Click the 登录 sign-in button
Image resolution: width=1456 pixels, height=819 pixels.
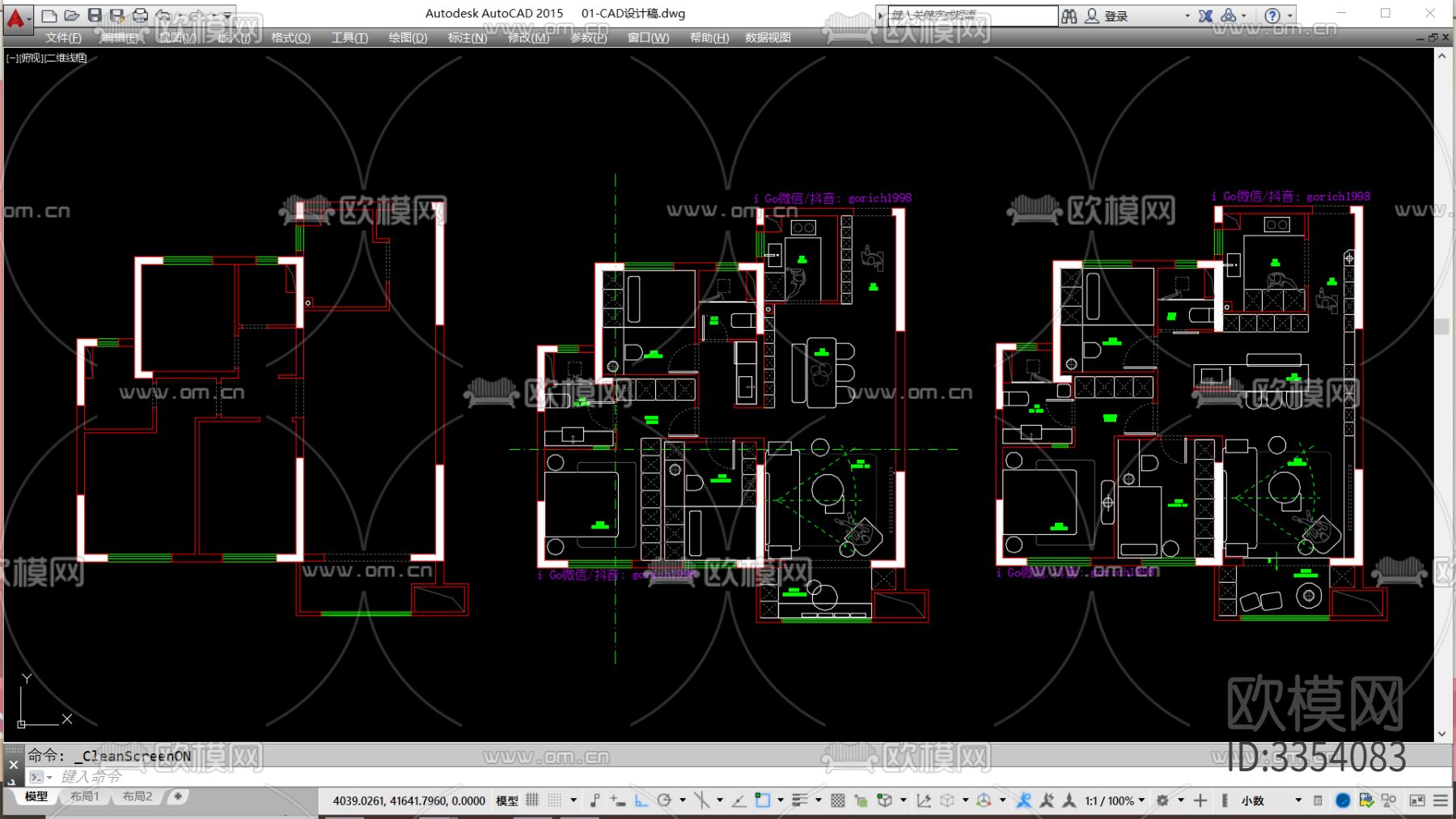tap(1107, 15)
